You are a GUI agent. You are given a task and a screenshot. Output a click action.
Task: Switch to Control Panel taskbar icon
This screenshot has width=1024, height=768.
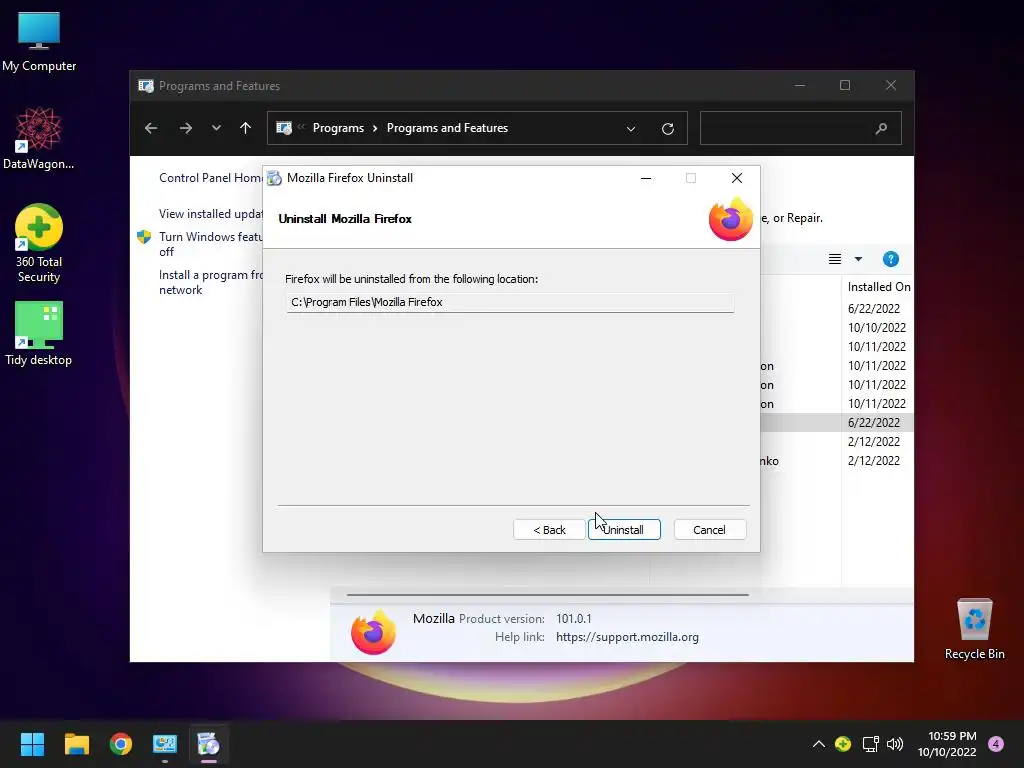[165, 744]
